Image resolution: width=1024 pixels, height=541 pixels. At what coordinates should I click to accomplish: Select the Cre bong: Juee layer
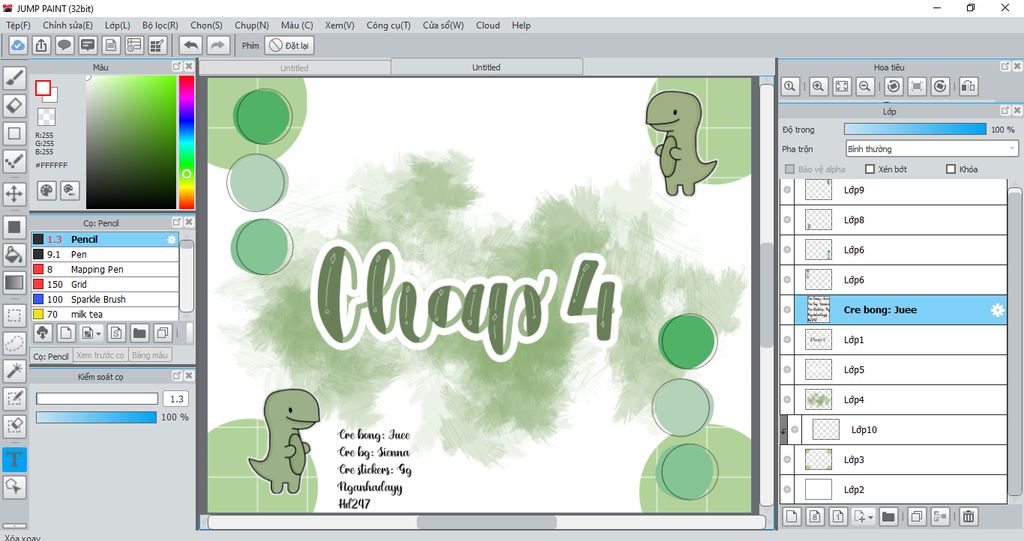893,310
